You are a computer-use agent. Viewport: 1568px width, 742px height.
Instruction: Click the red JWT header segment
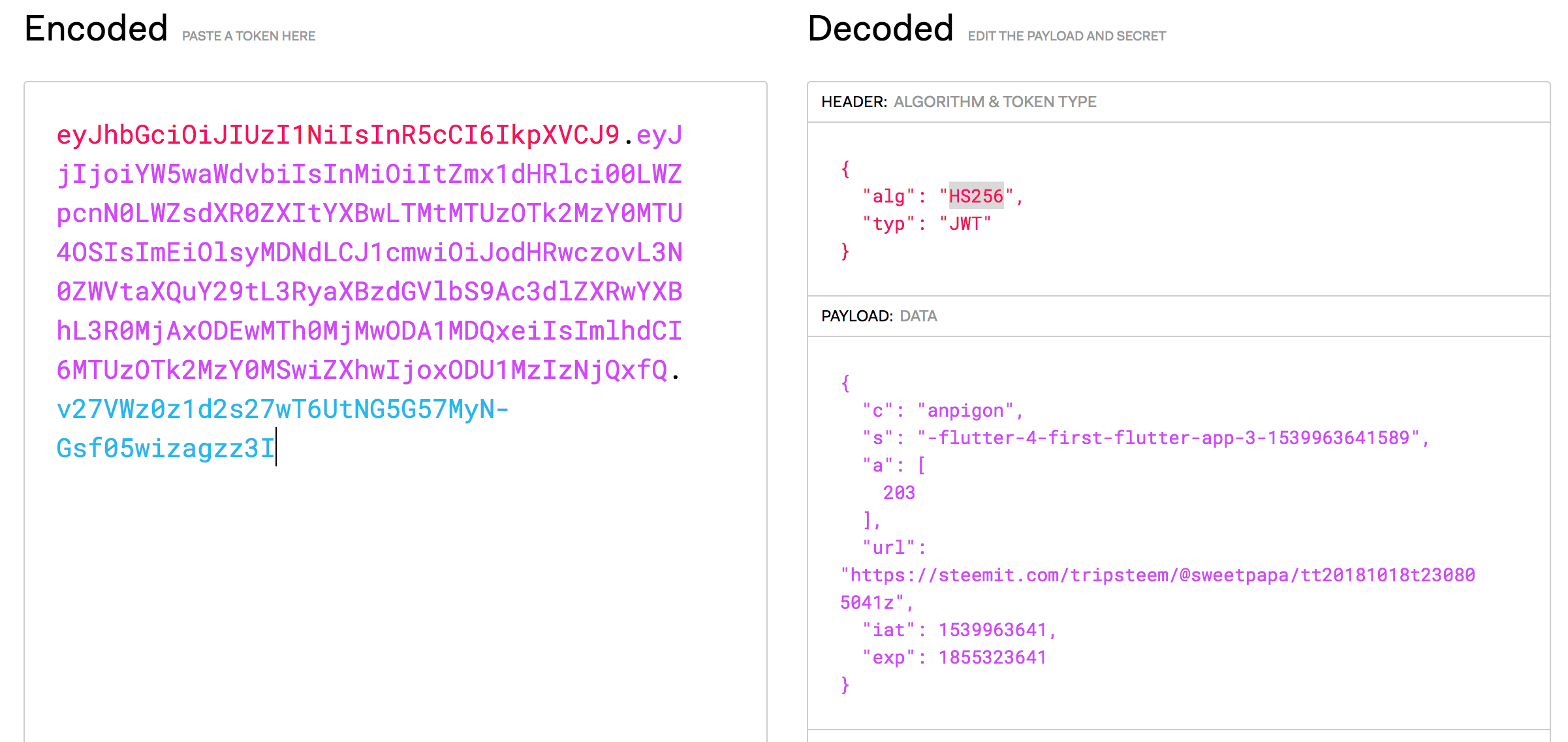337,135
